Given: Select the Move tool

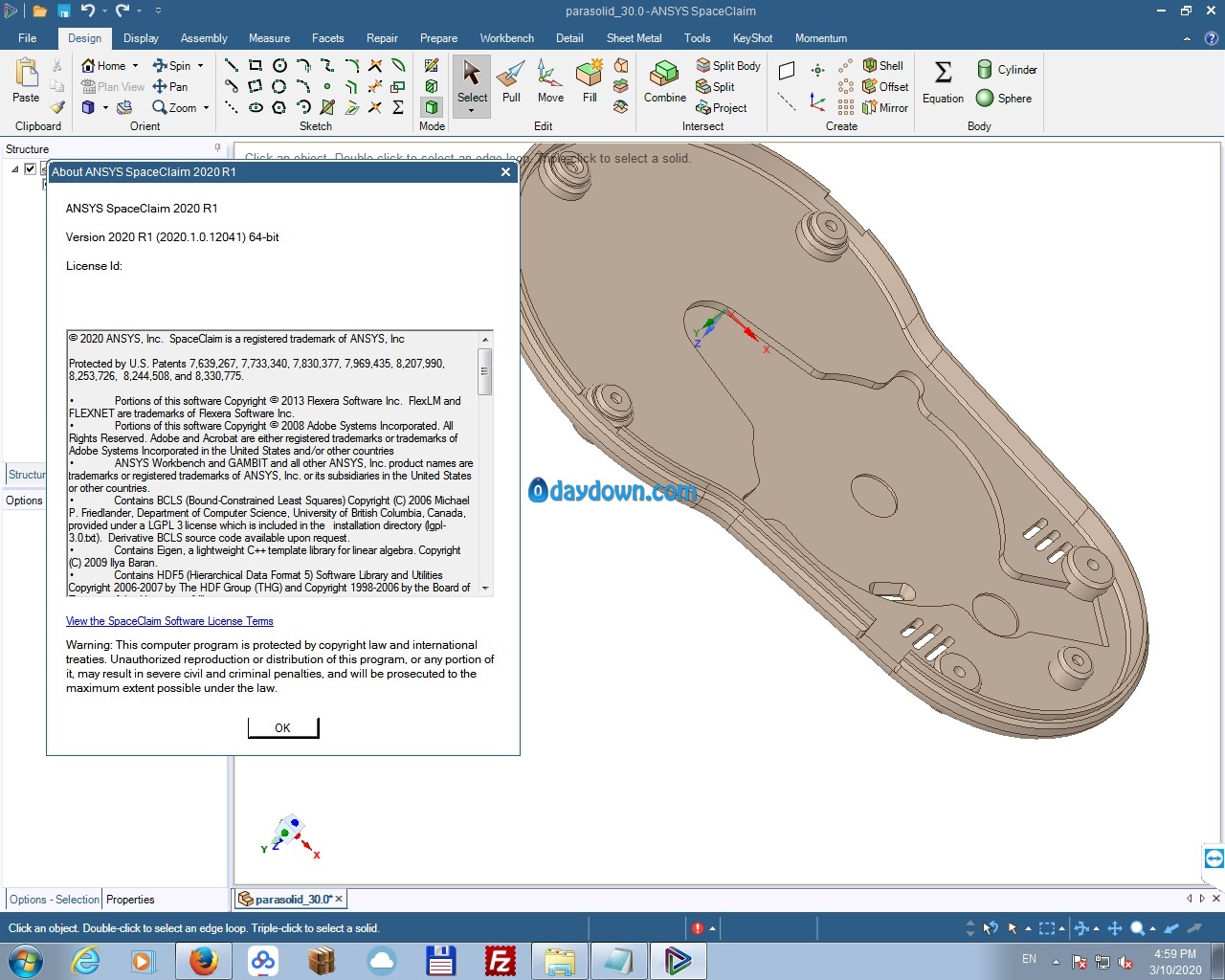Looking at the screenshot, I should click(x=550, y=80).
